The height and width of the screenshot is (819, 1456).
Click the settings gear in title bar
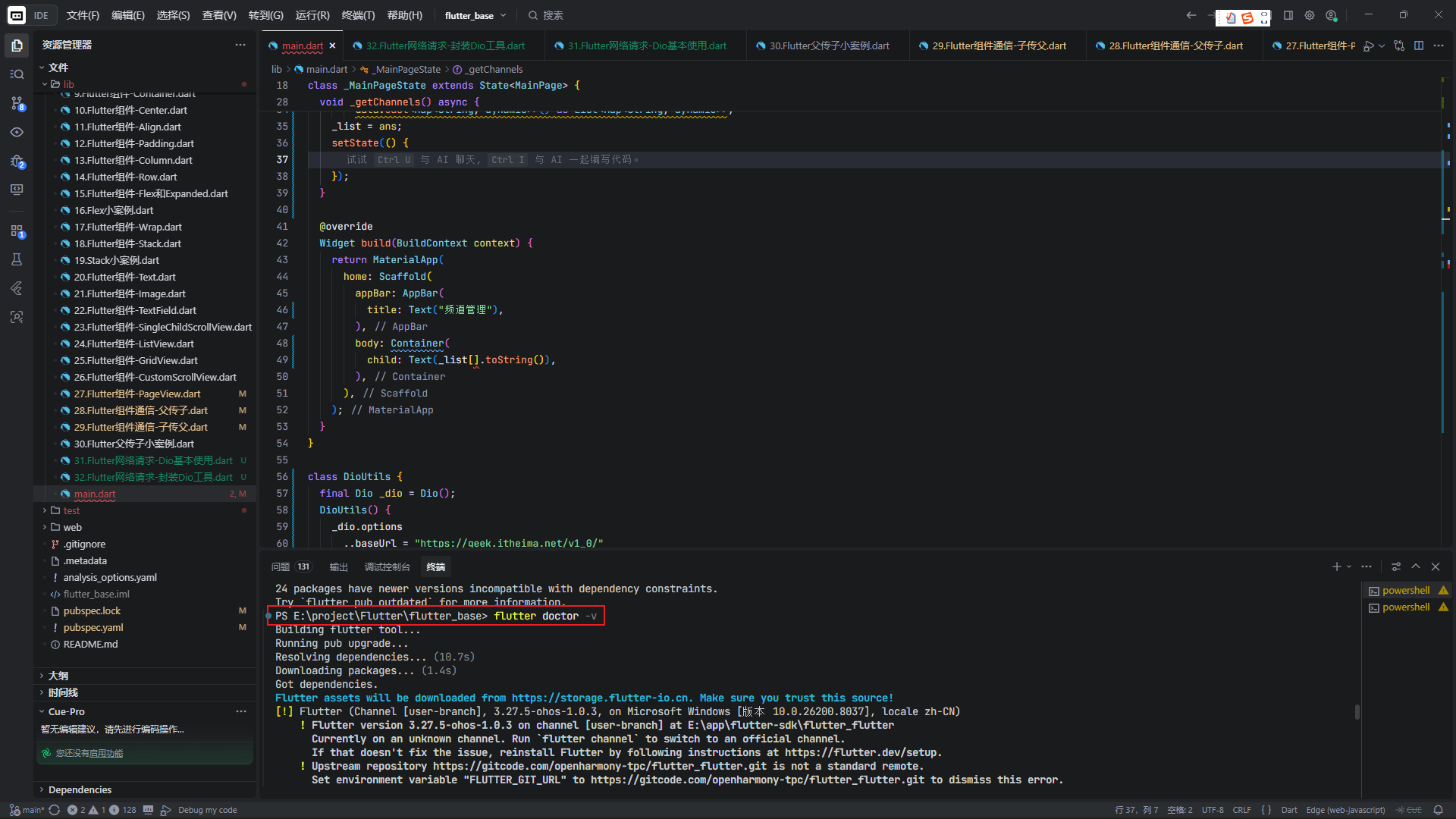pos(1310,15)
